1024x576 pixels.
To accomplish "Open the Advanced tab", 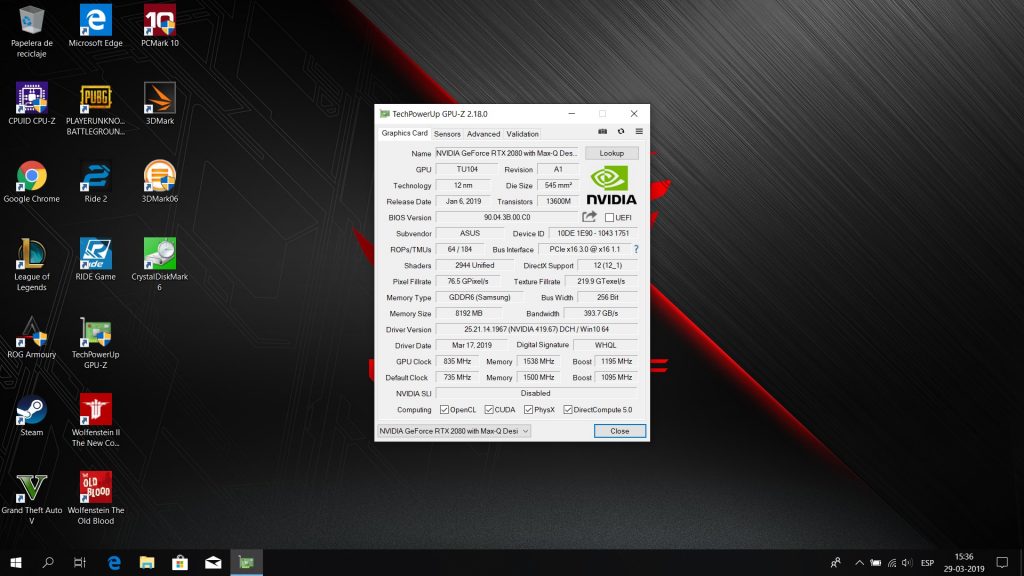I will click(x=483, y=134).
